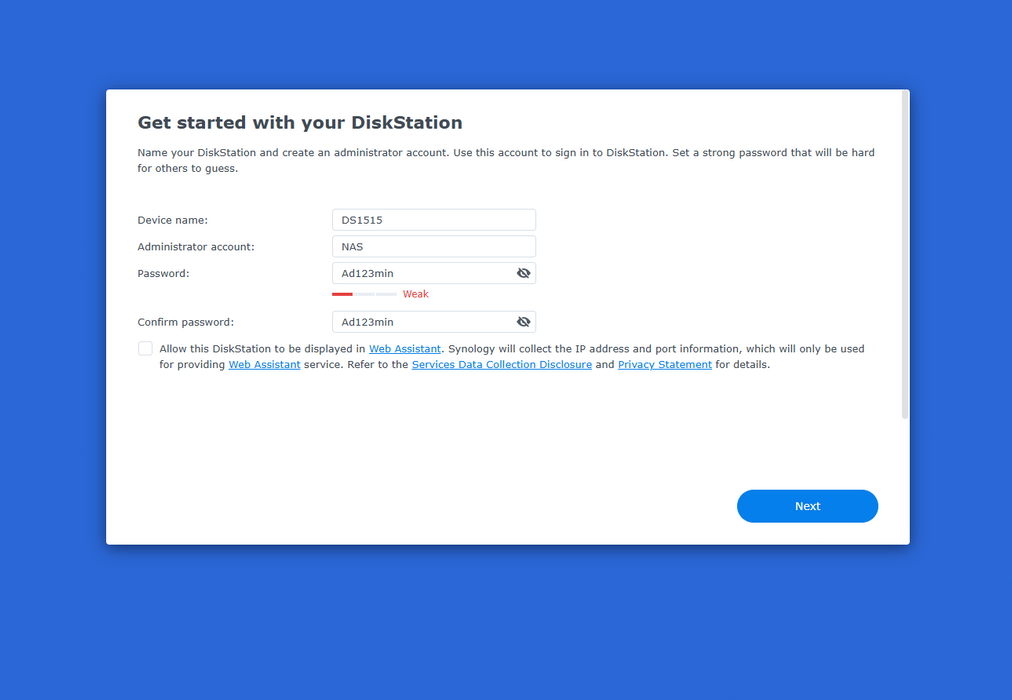Viewport: 1012px width, 700px height.
Task: Toggle password visibility eye icon in Password field
Action: pos(523,273)
